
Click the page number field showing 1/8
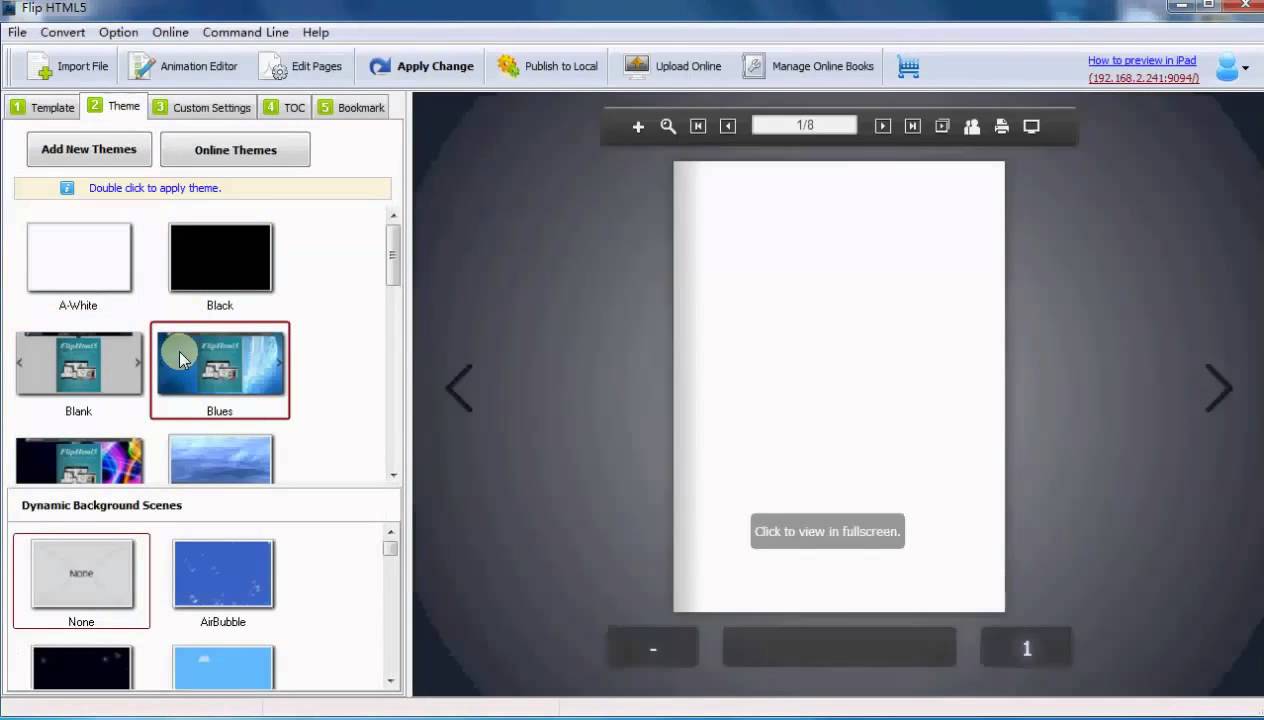(804, 125)
